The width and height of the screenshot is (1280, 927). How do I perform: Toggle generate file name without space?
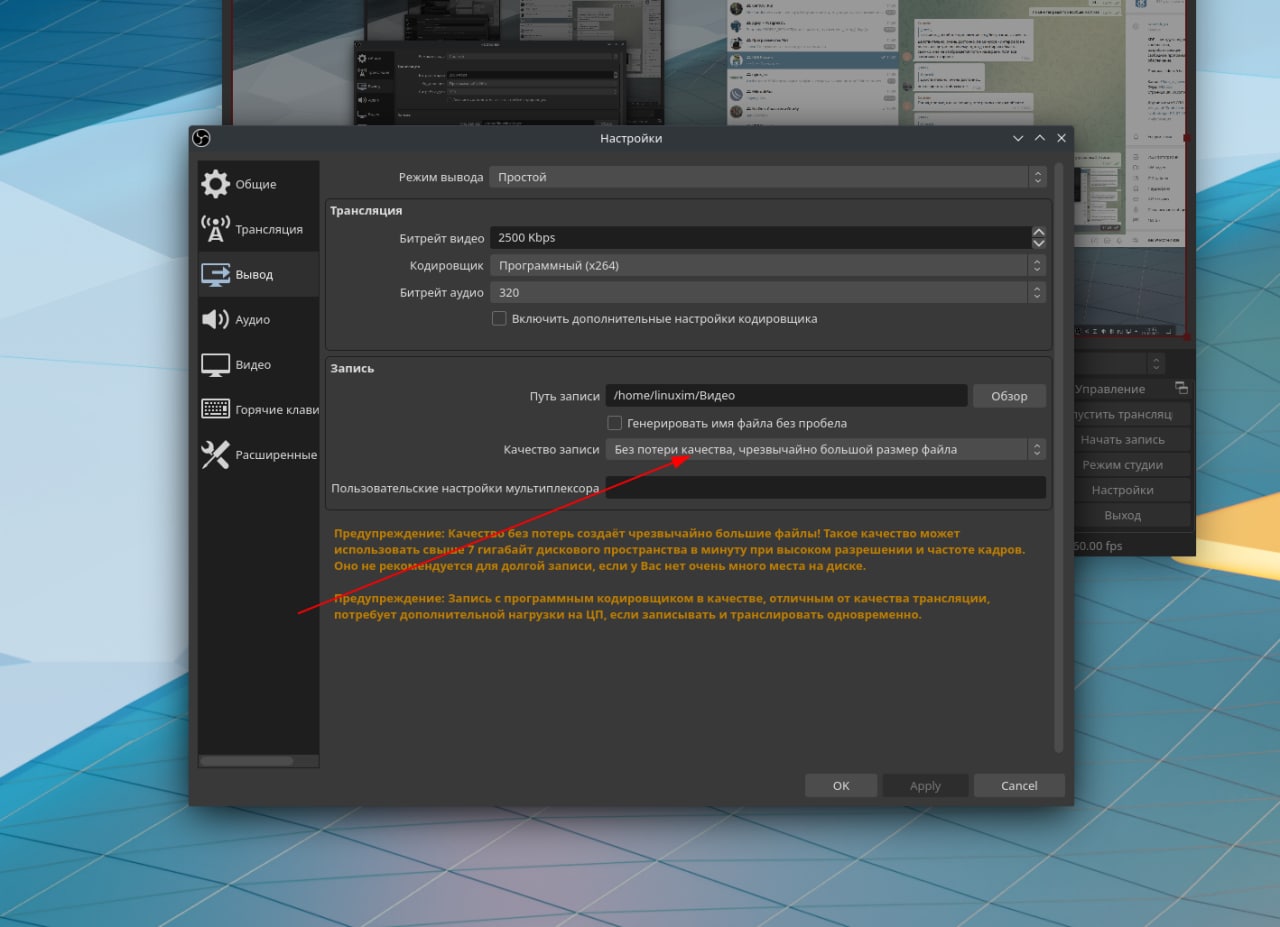point(615,423)
